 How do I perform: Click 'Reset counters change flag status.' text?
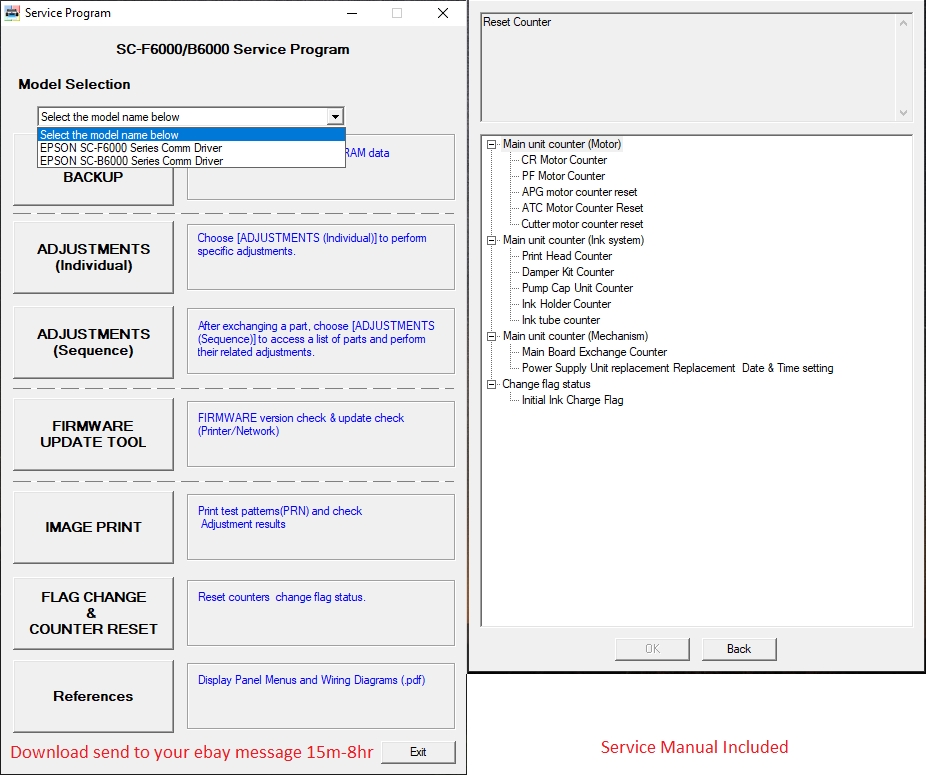pyautogui.click(x=282, y=597)
